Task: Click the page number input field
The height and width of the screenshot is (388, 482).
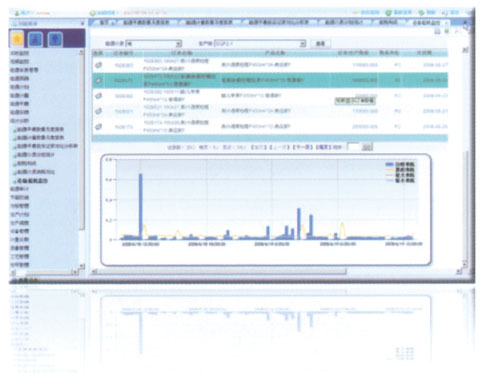Action: (x=353, y=147)
